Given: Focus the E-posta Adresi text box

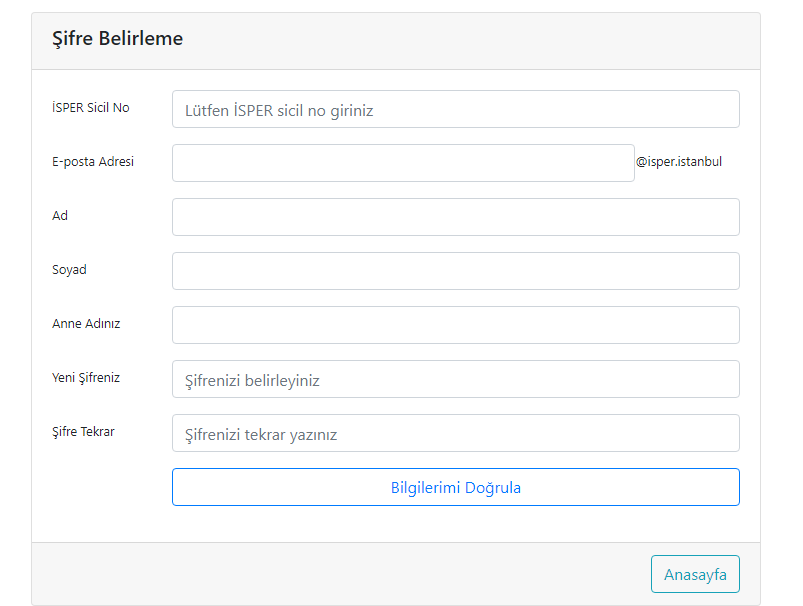Looking at the screenshot, I should [402, 162].
